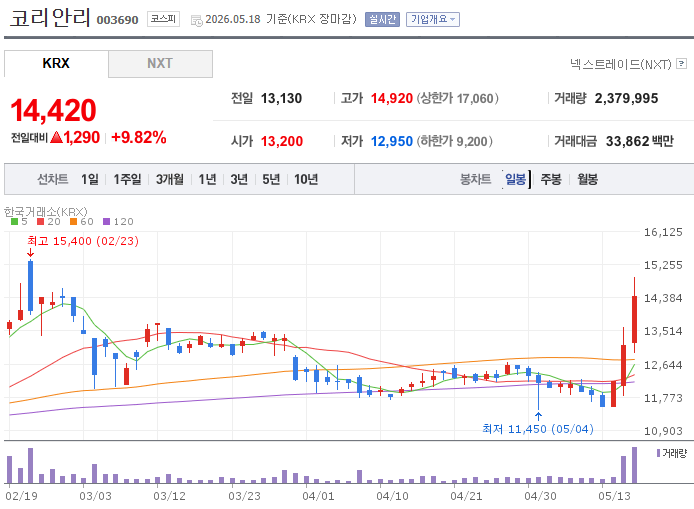The width and height of the screenshot is (694, 509).
Task: Open the NXT help question-mark icon
Action: [x=682, y=64]
